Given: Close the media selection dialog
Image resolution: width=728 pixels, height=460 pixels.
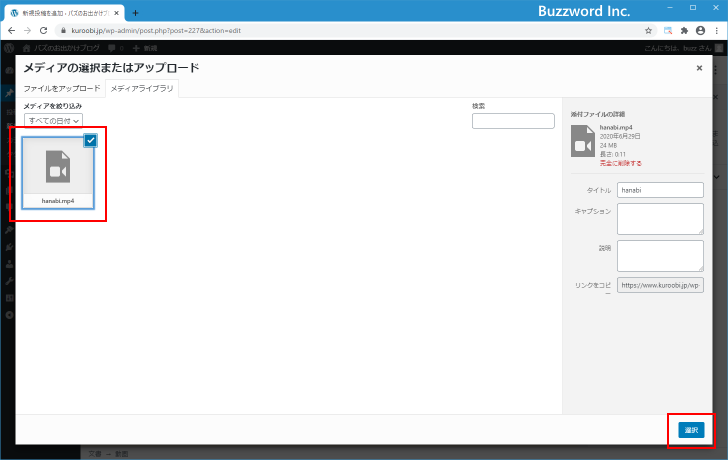Looking at the screenshot, I should pyautogui.click(x=699, y=68).
